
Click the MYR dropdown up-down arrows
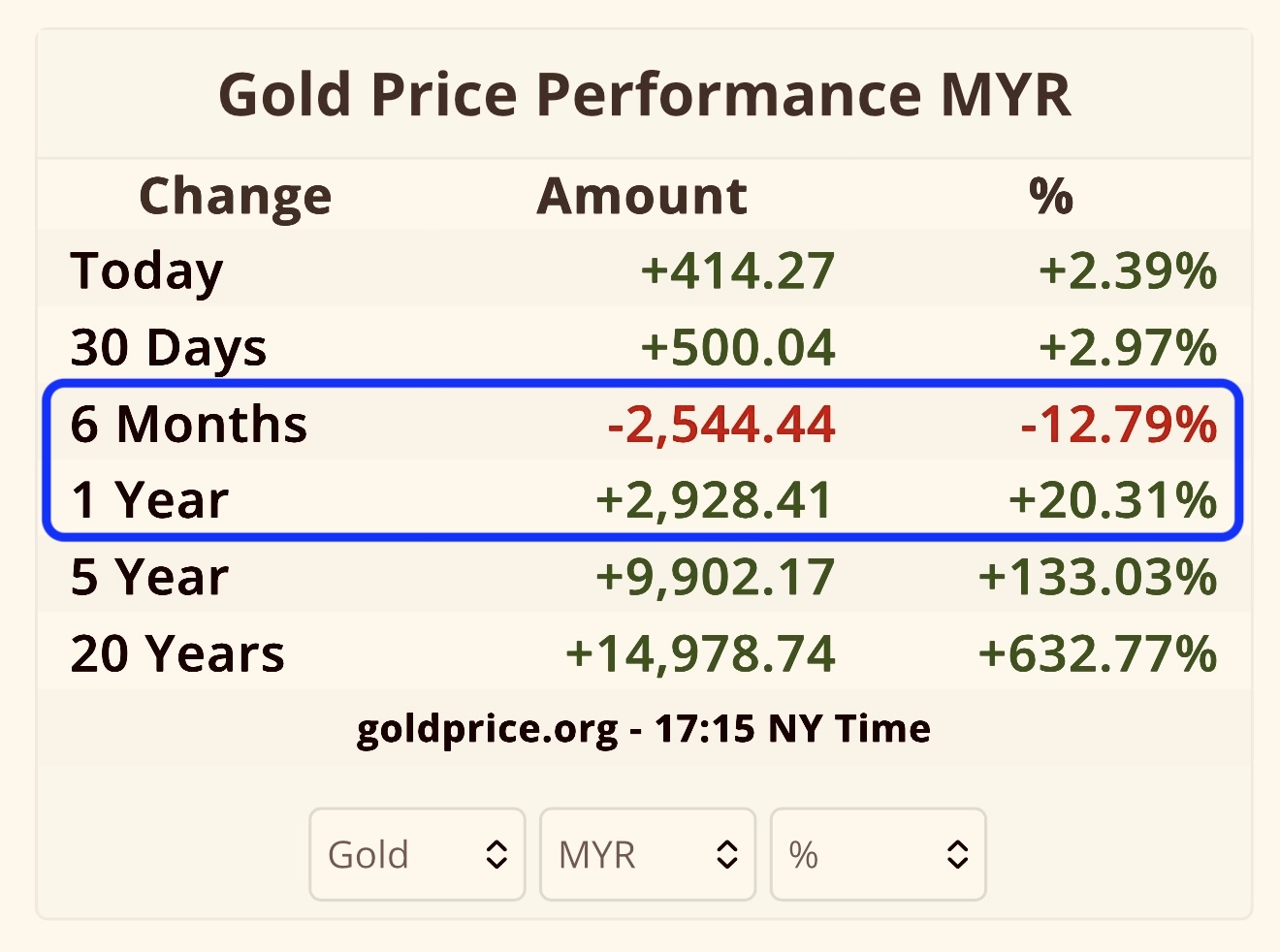[x=727, y=854]
